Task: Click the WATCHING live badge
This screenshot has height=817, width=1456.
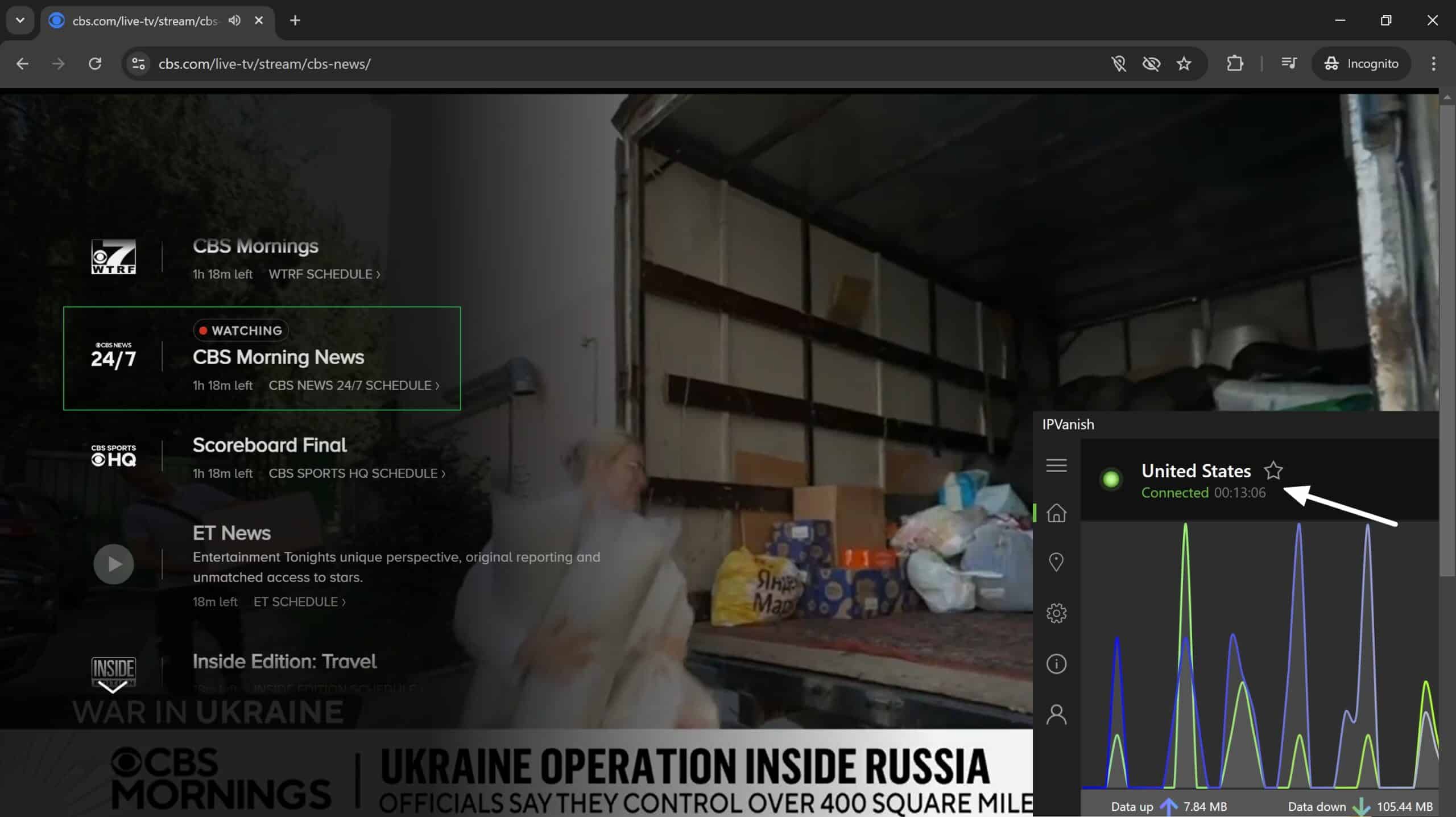Action: [x=241, y=331]
